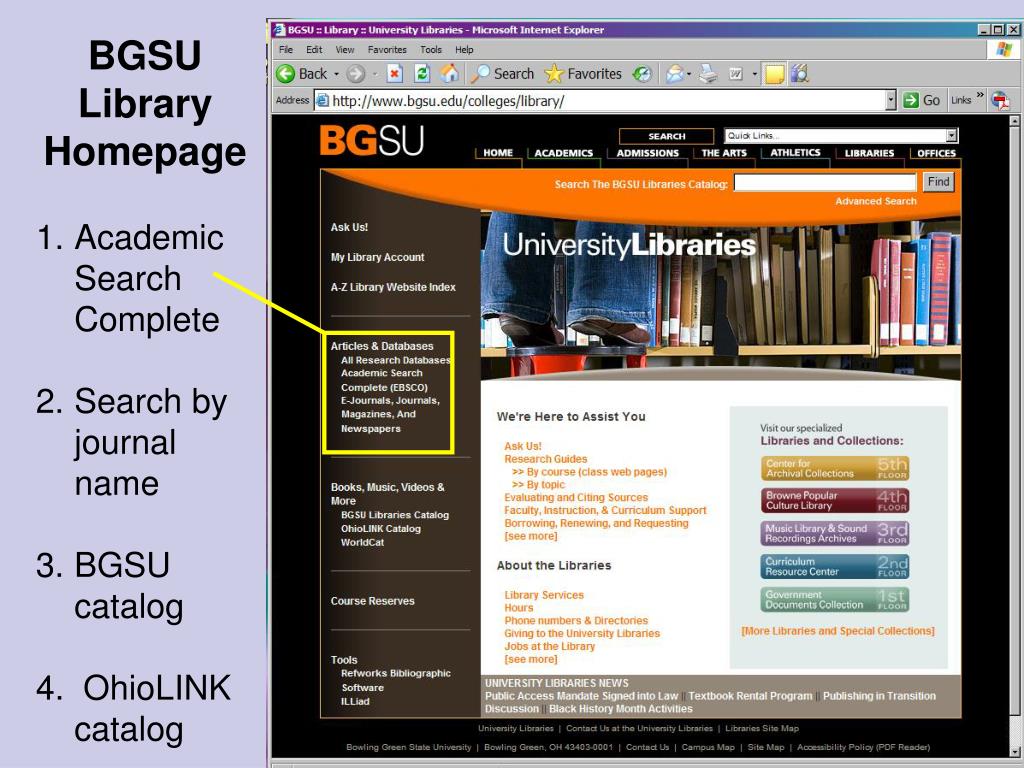This screenshot has width=1024, height=768.
Task: Open the Edit button dropdown arrow
Action: pos(754,74)
